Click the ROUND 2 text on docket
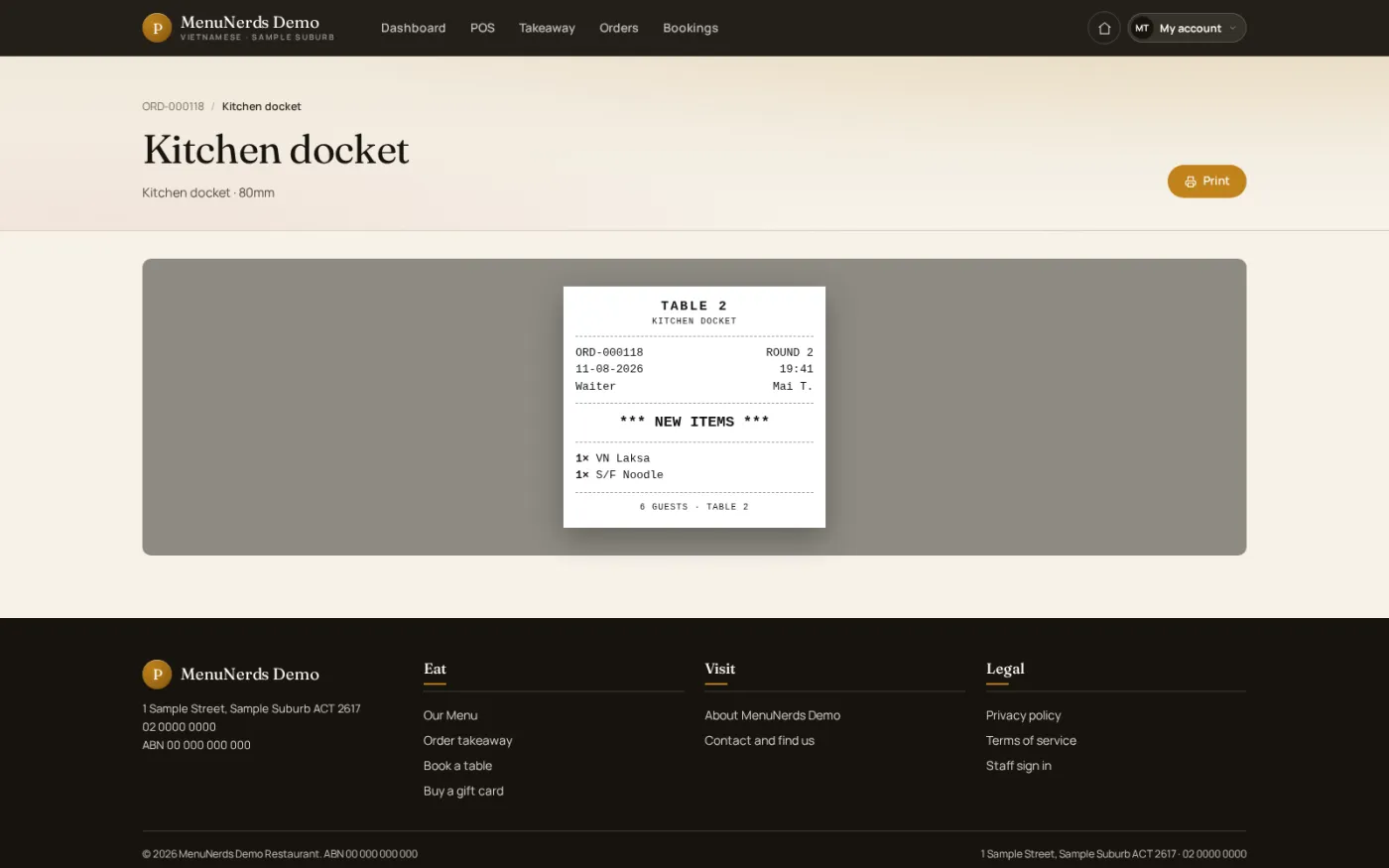Viewport: 1389px width, 868px height. tap(790, 352)
